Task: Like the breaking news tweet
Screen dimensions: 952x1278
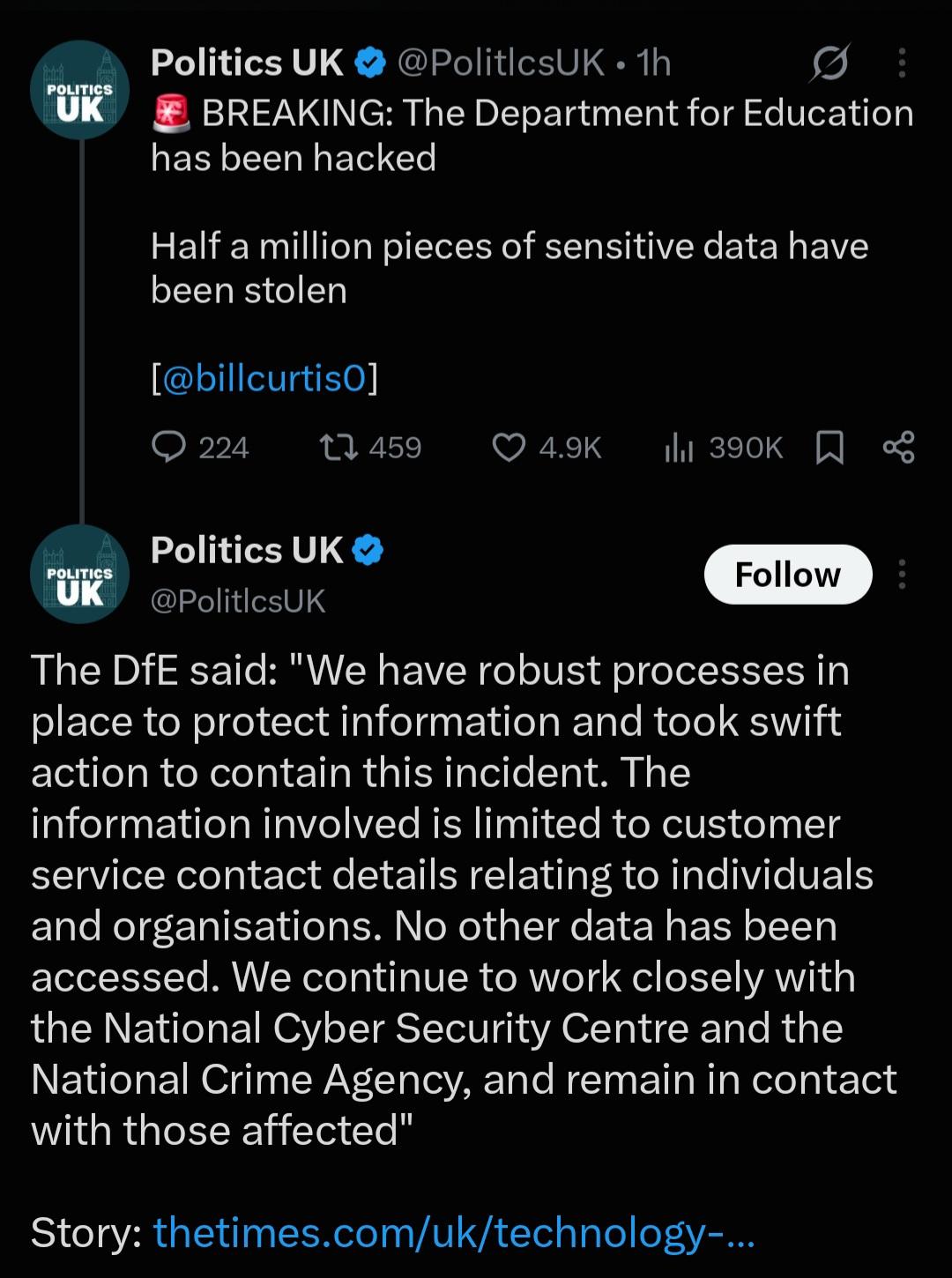Action: click(x=547, y=448)
